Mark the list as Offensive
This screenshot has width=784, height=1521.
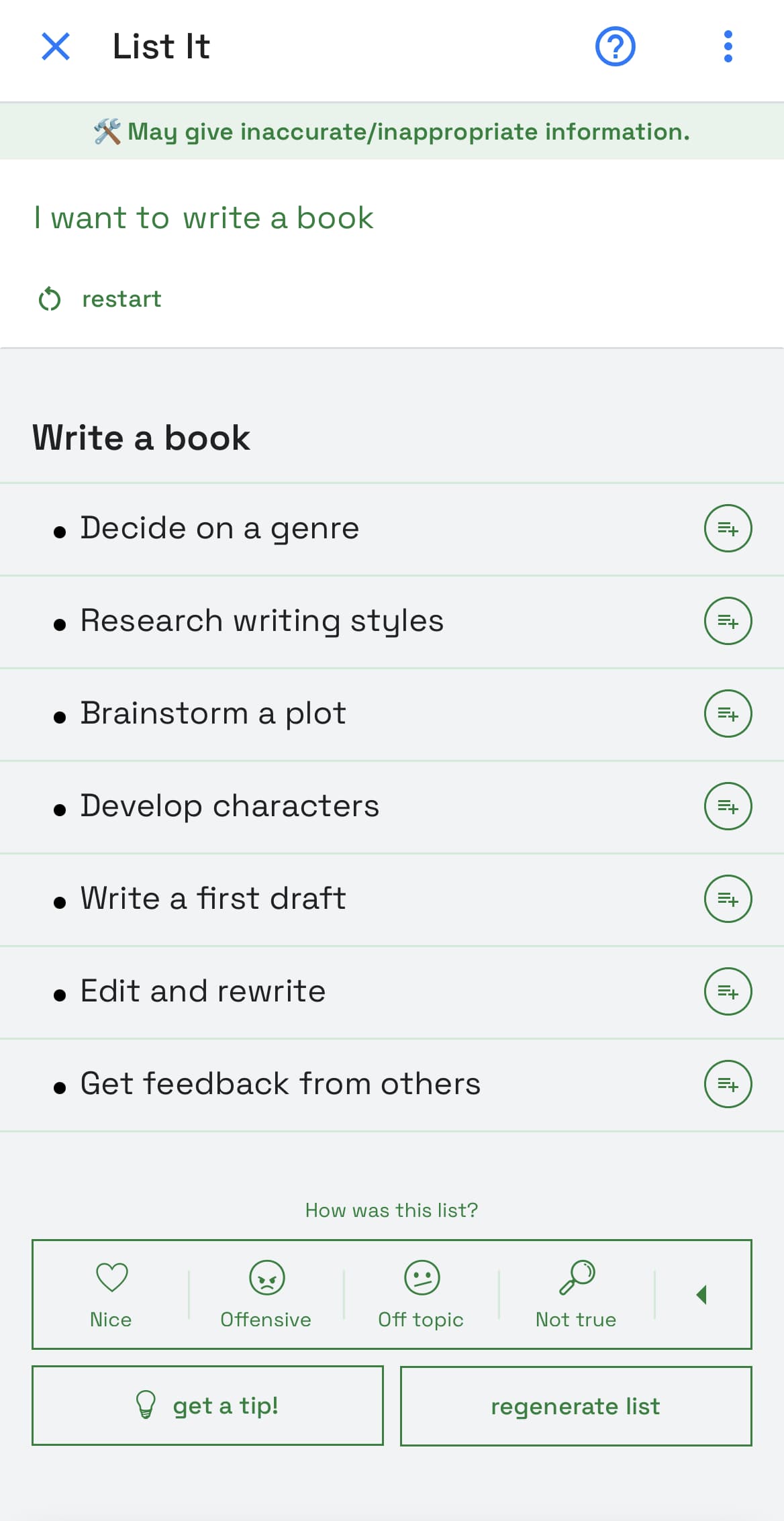coord(266,1294)
